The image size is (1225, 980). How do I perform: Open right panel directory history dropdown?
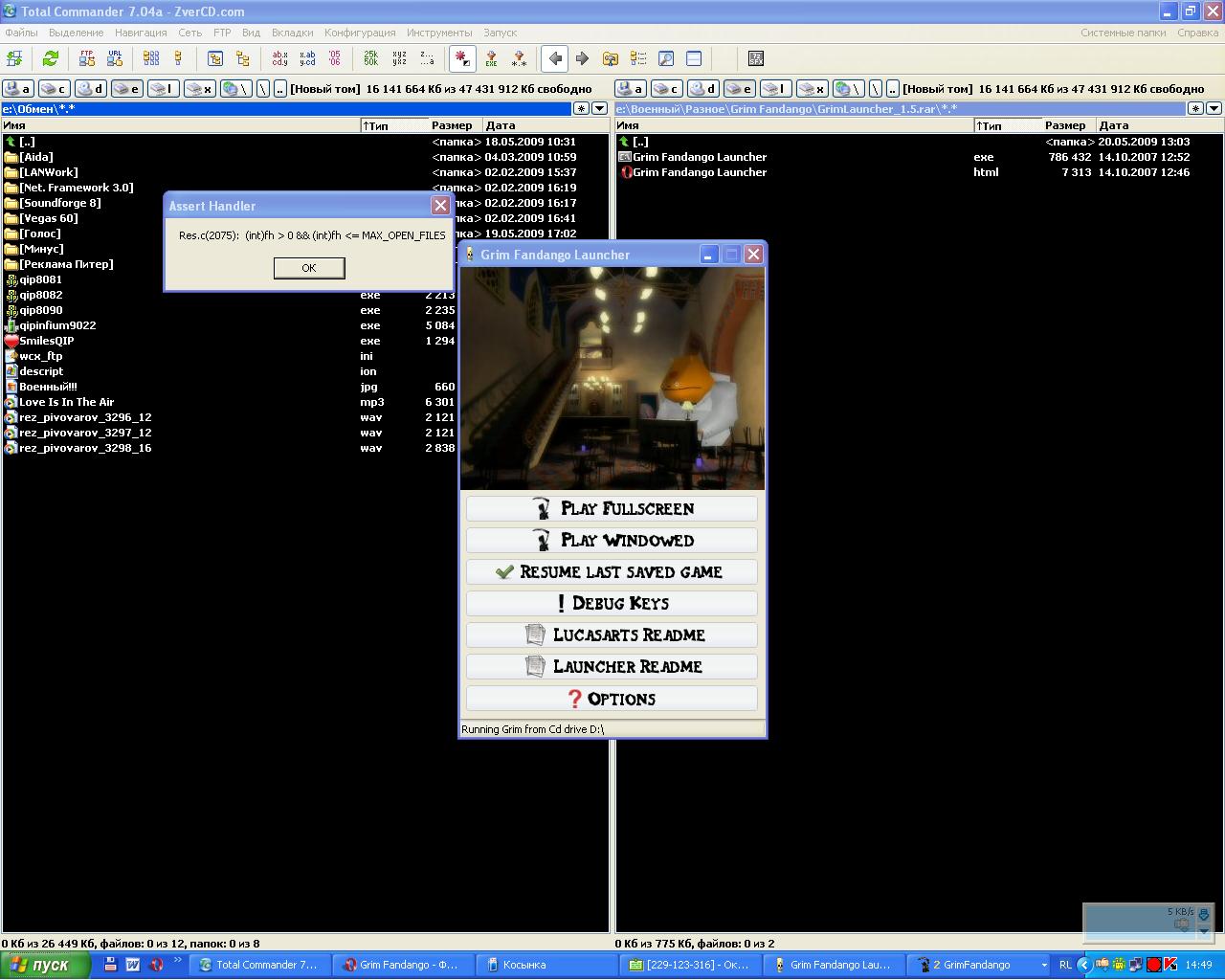click(x=1214, y=109)
